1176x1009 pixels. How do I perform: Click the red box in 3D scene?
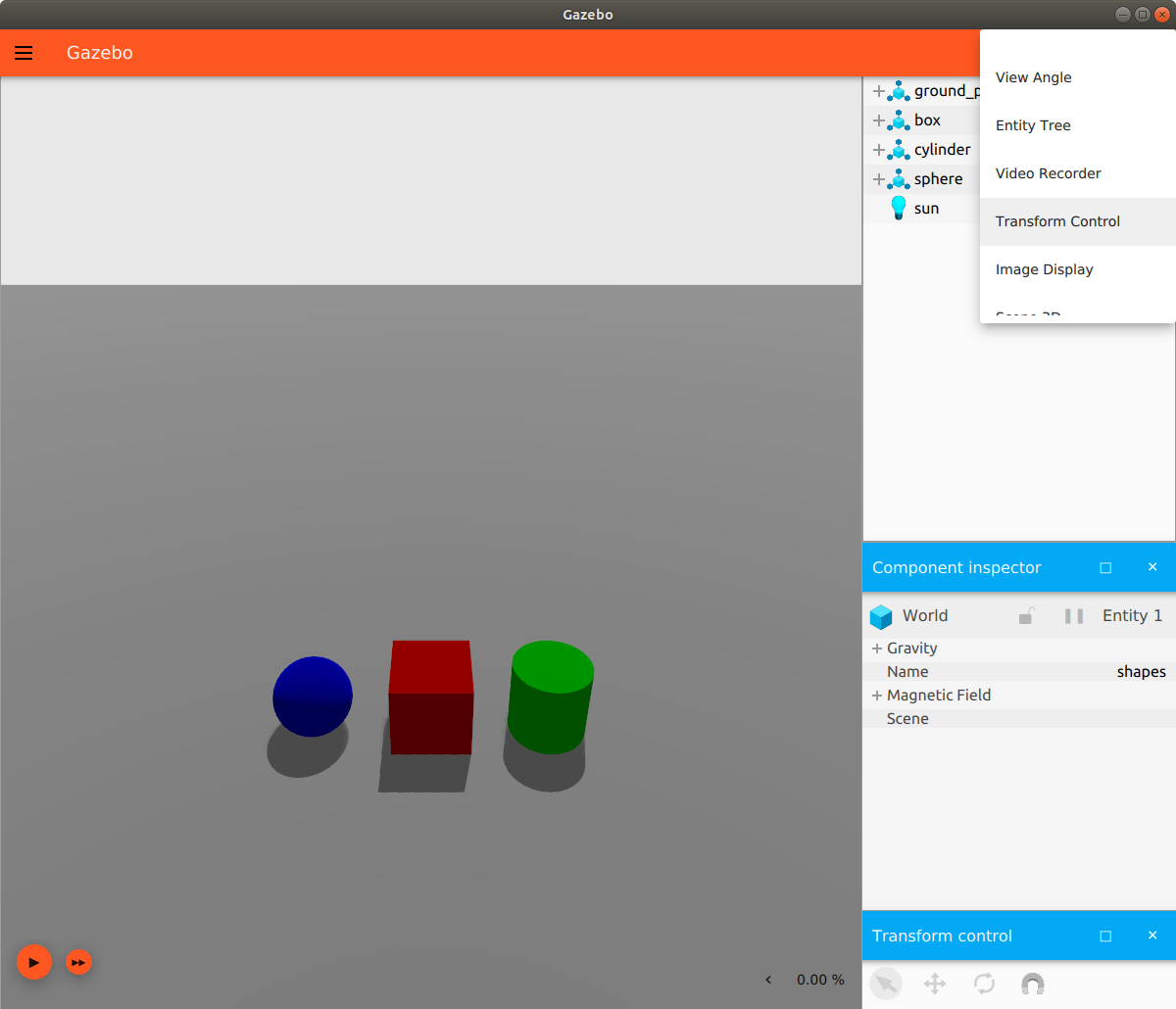431,697
